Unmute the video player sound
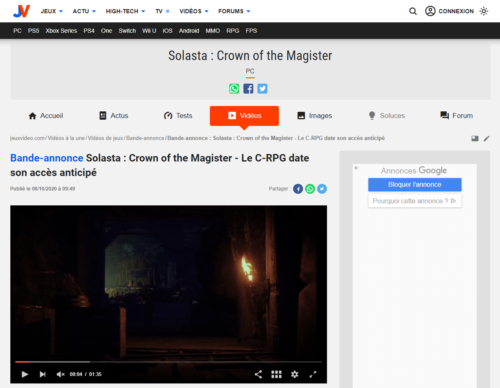The width and height of the screenshot is (500, 388). (60, 374)
